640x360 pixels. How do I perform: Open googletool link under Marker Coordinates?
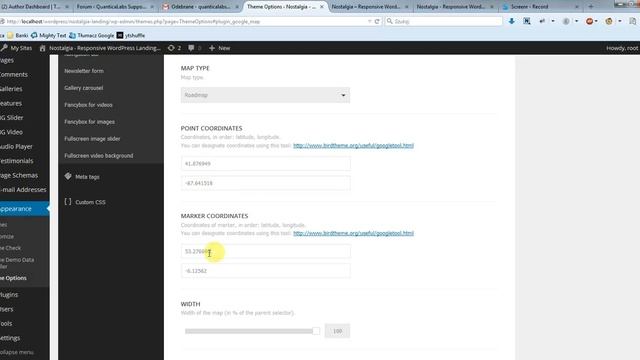point(353,233)
